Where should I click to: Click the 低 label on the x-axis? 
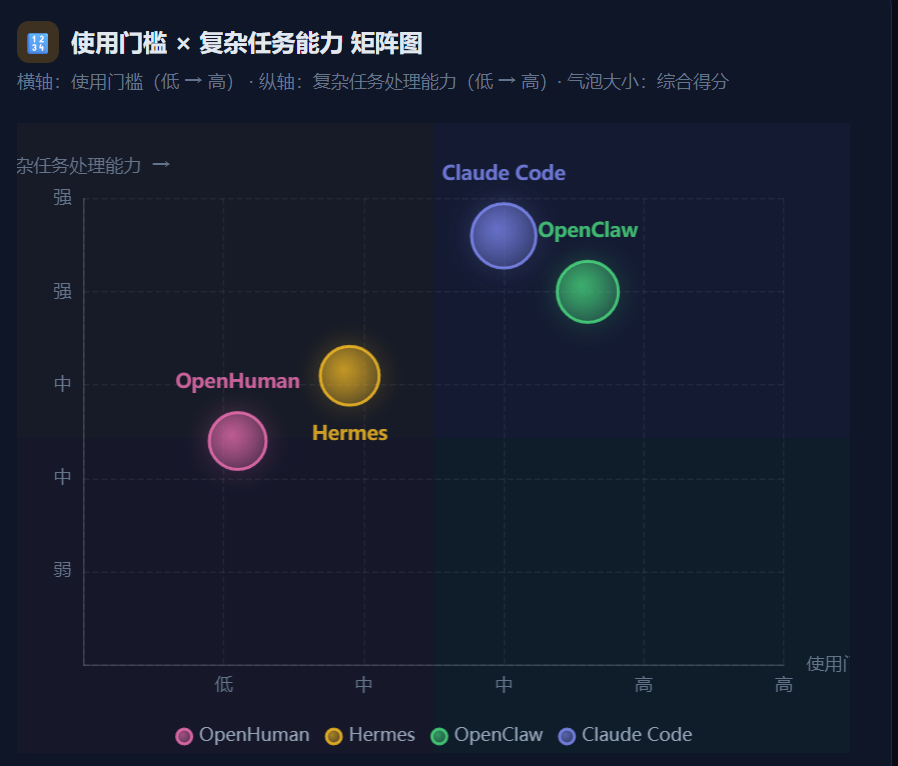point(223,684)
